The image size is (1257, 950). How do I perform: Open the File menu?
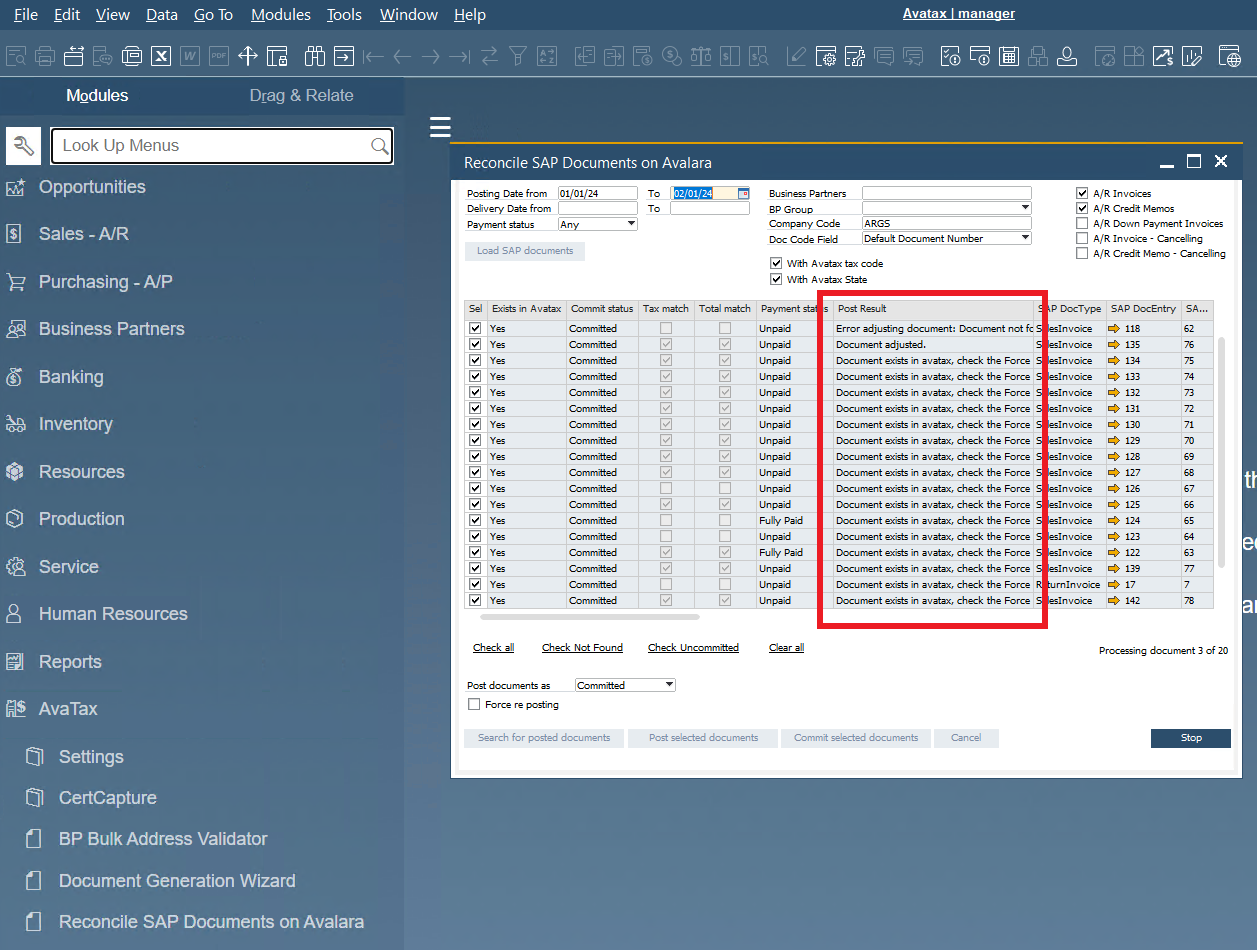[x=25, y=14]
